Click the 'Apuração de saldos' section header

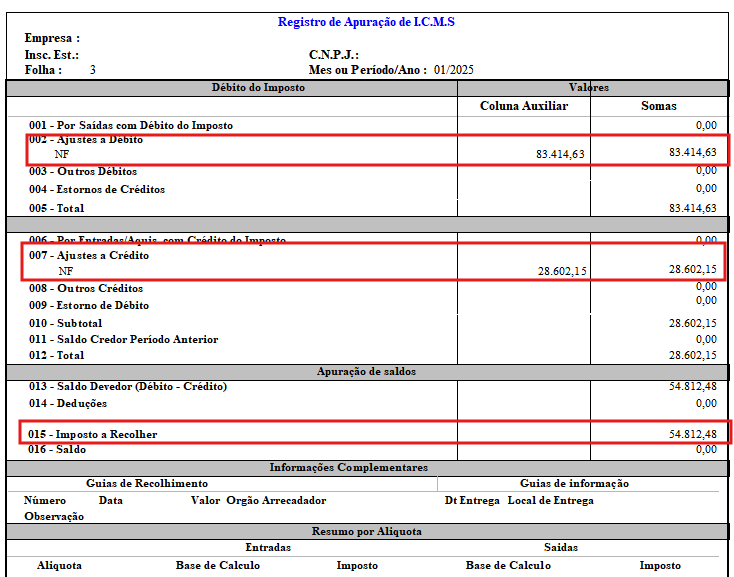tap(366, 372)
